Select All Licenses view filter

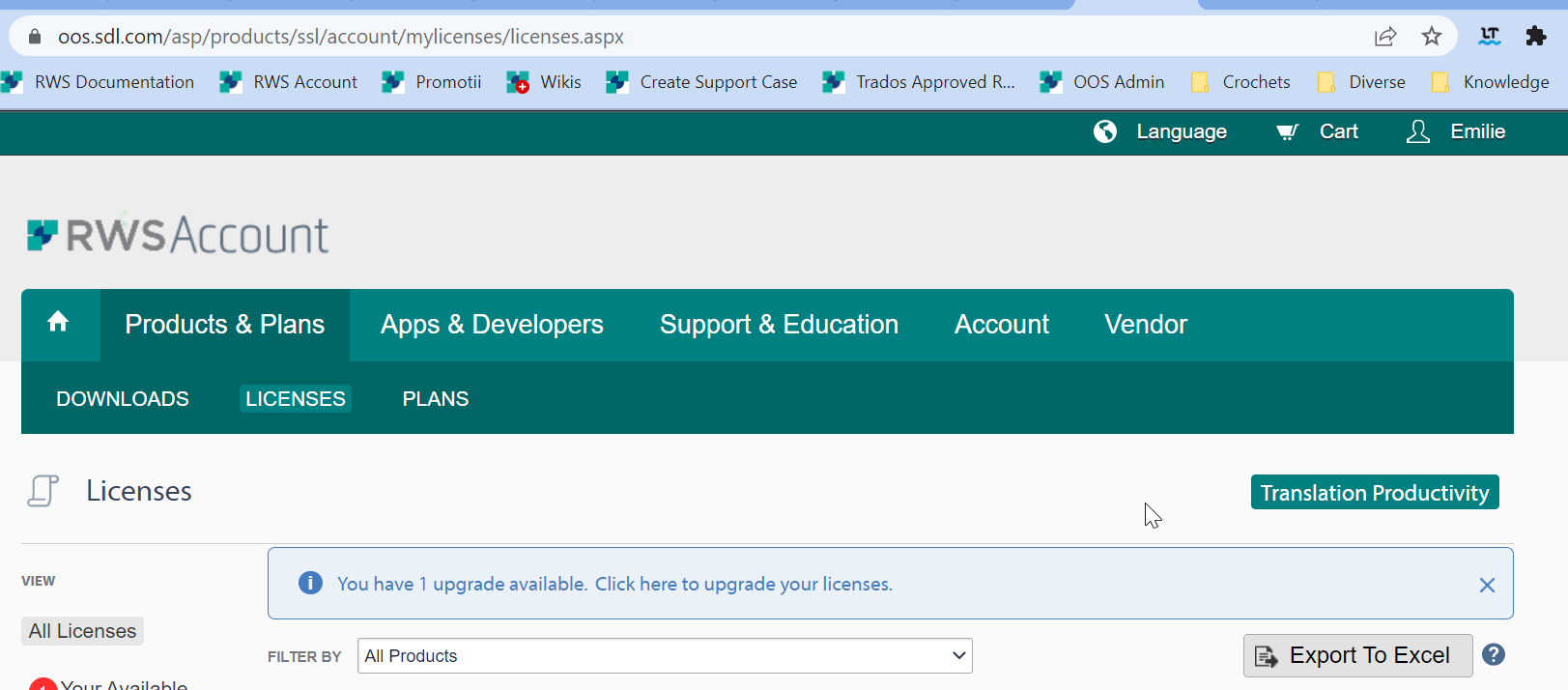pos(83,631)
